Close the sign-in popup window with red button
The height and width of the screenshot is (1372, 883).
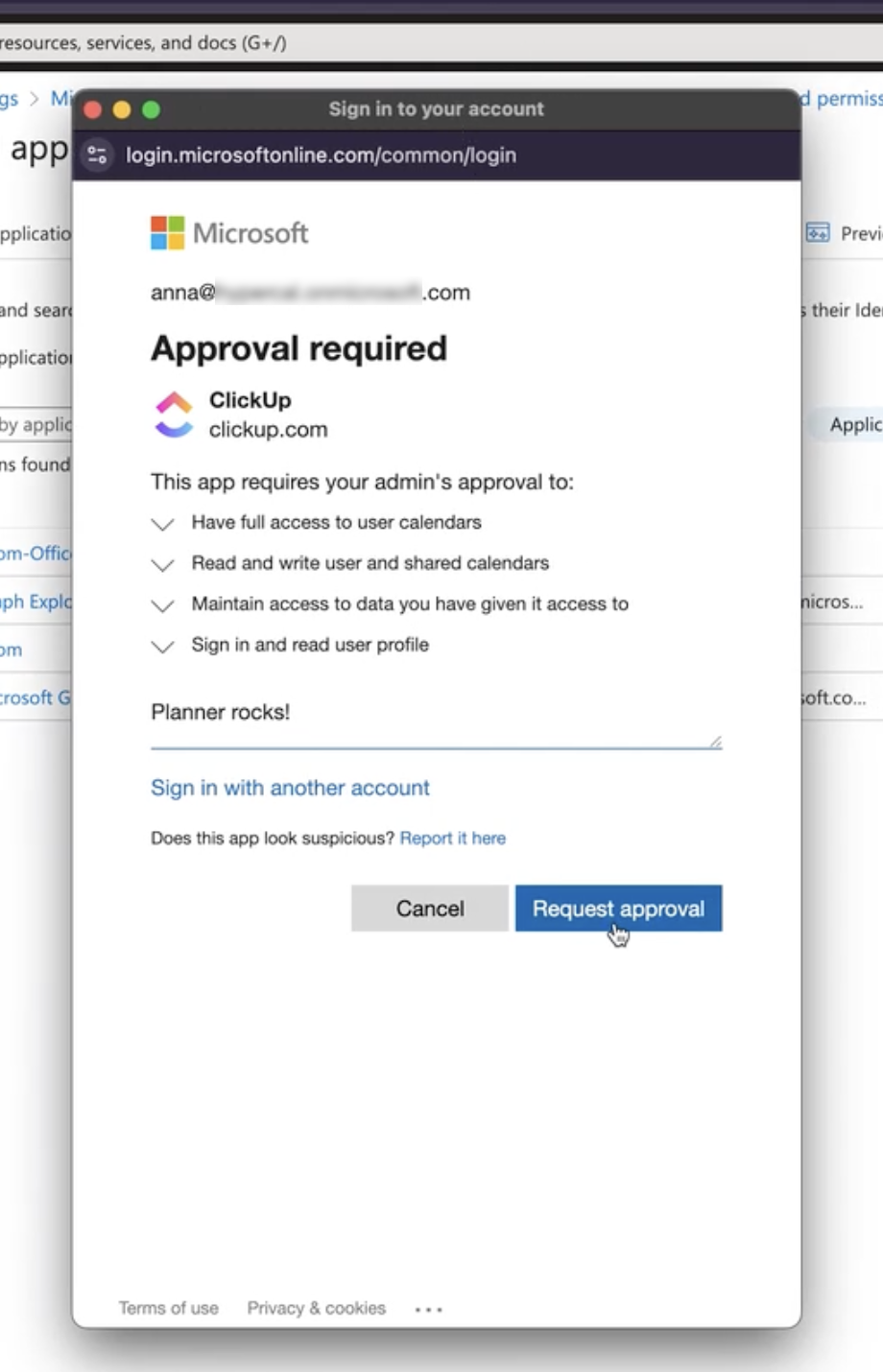[x=93, y=109]
